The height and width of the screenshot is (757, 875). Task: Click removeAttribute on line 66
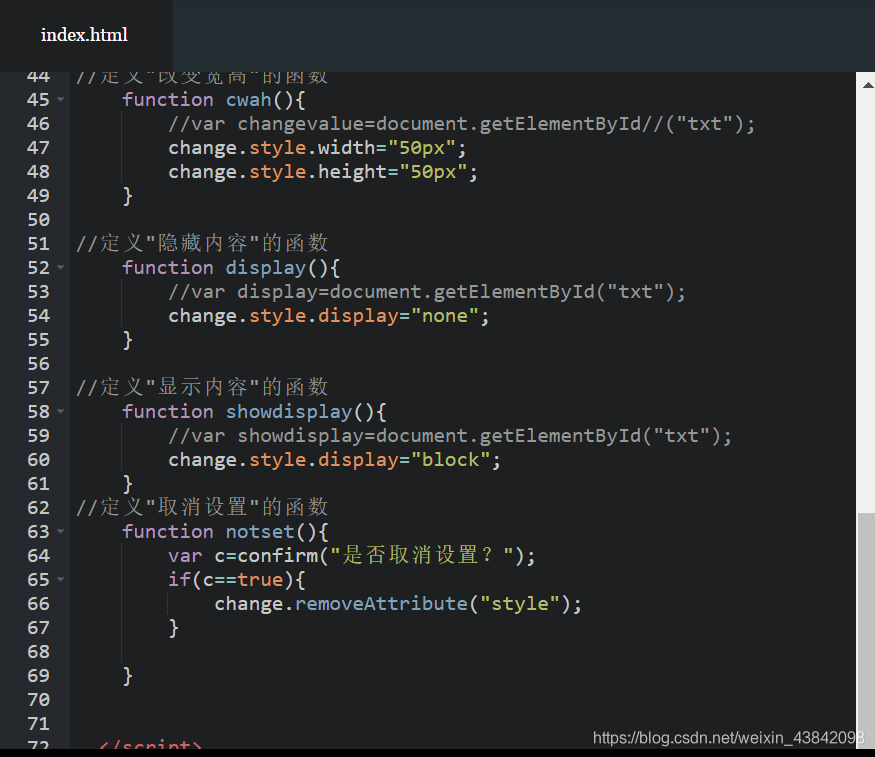[x=381, y=604]
